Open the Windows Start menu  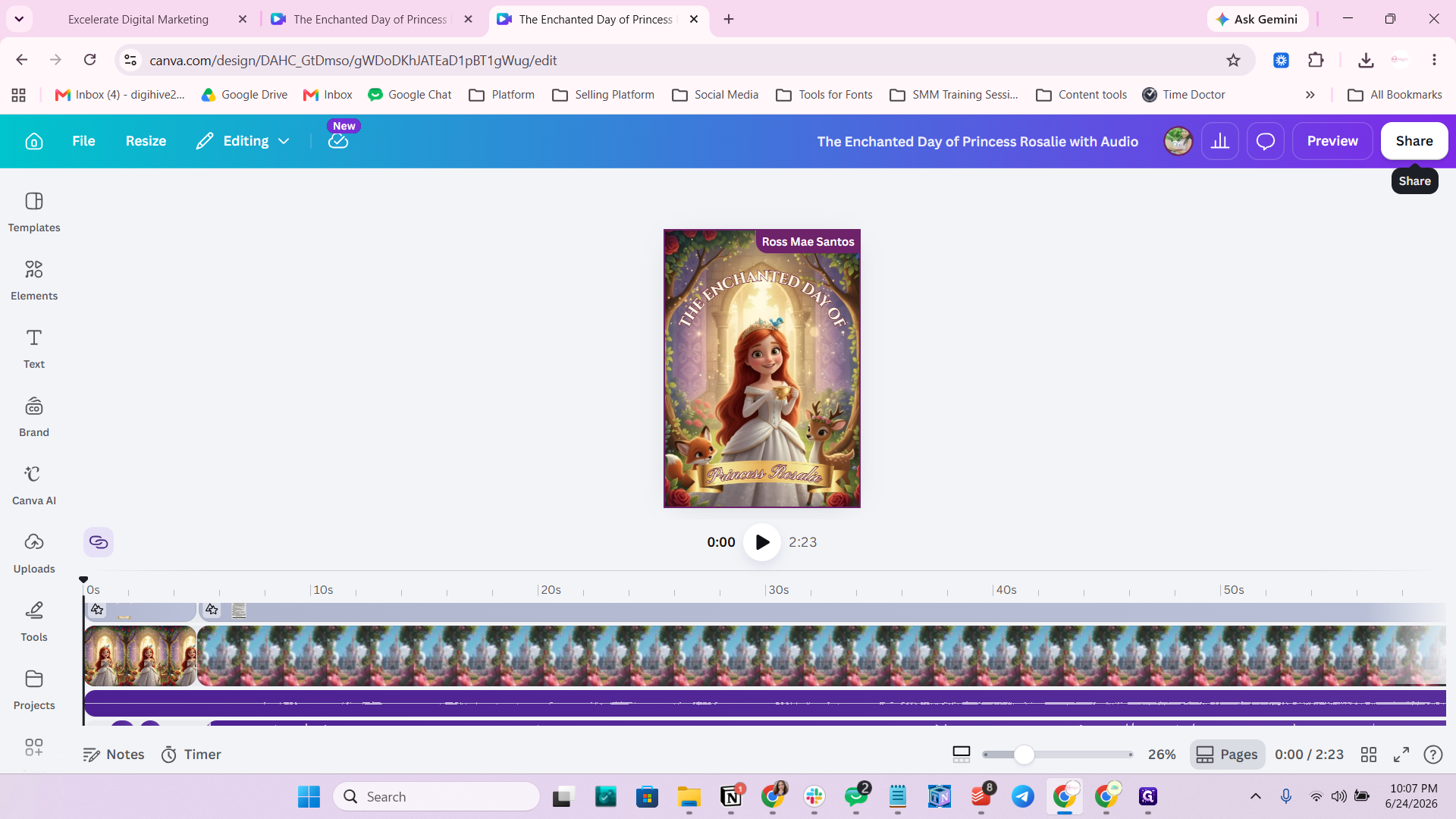coord(309,796)
